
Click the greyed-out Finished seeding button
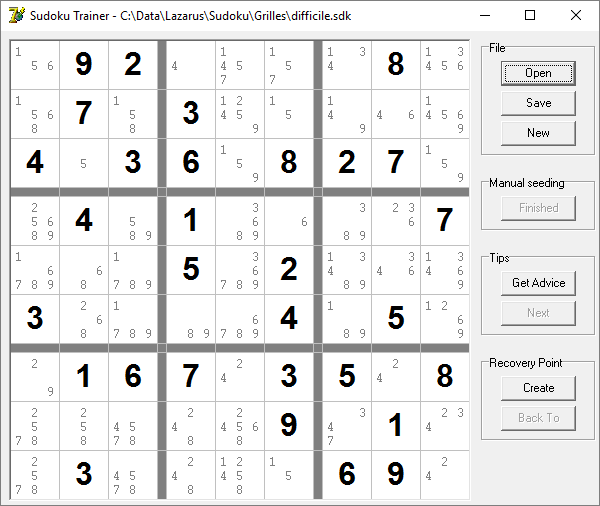538,208
